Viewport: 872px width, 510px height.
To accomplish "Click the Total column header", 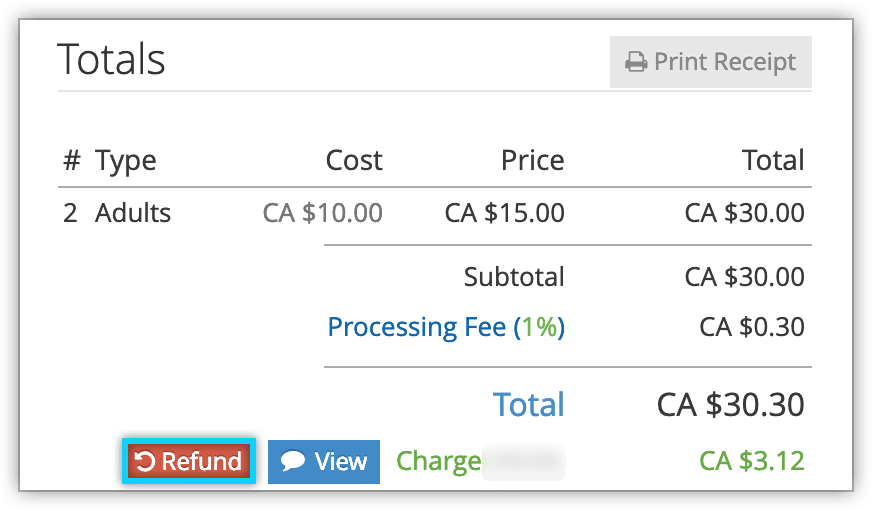I will click(x=773, y=161).
